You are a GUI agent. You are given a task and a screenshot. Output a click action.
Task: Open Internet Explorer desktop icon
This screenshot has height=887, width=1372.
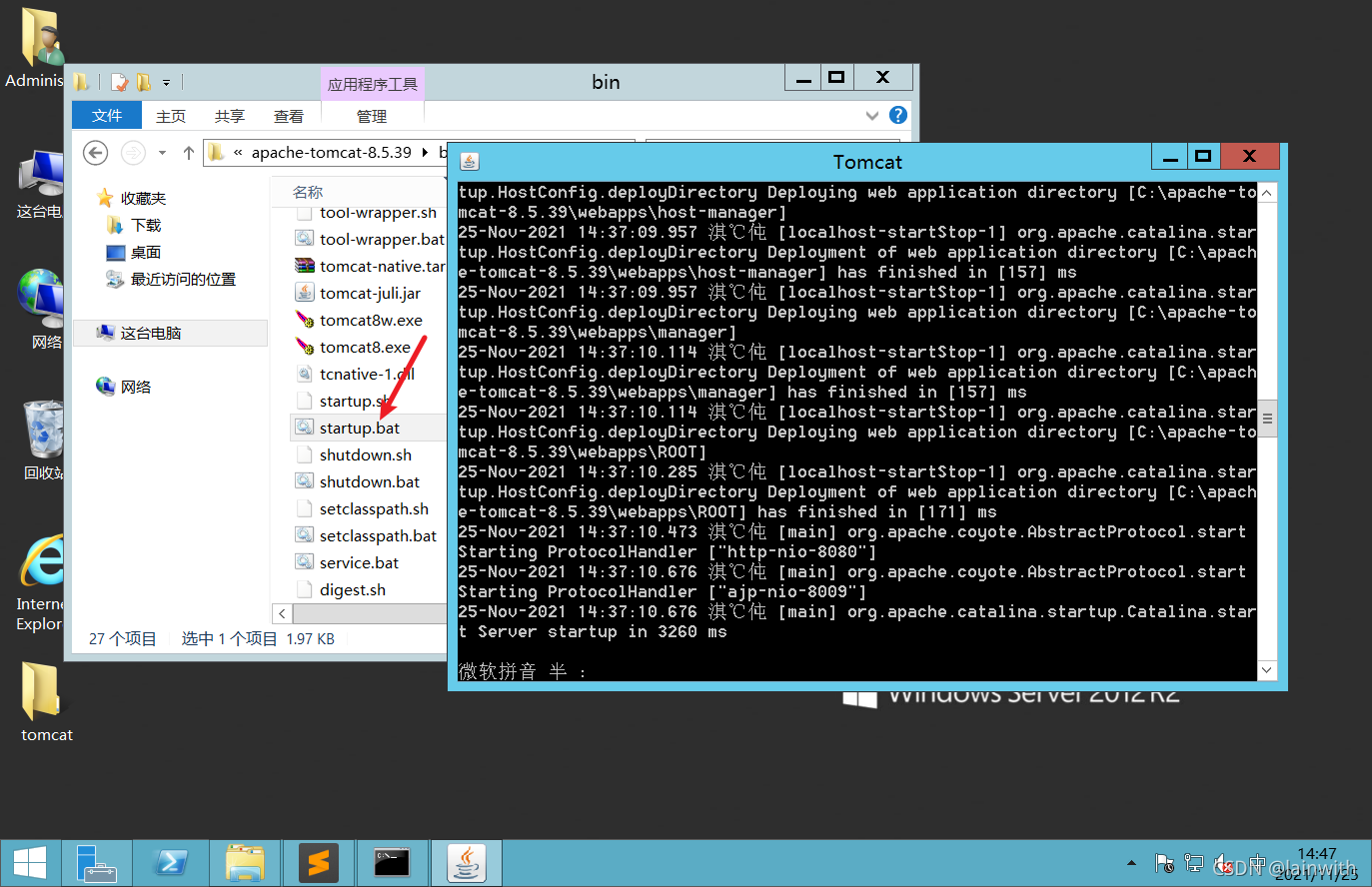(x=40, y=584)
